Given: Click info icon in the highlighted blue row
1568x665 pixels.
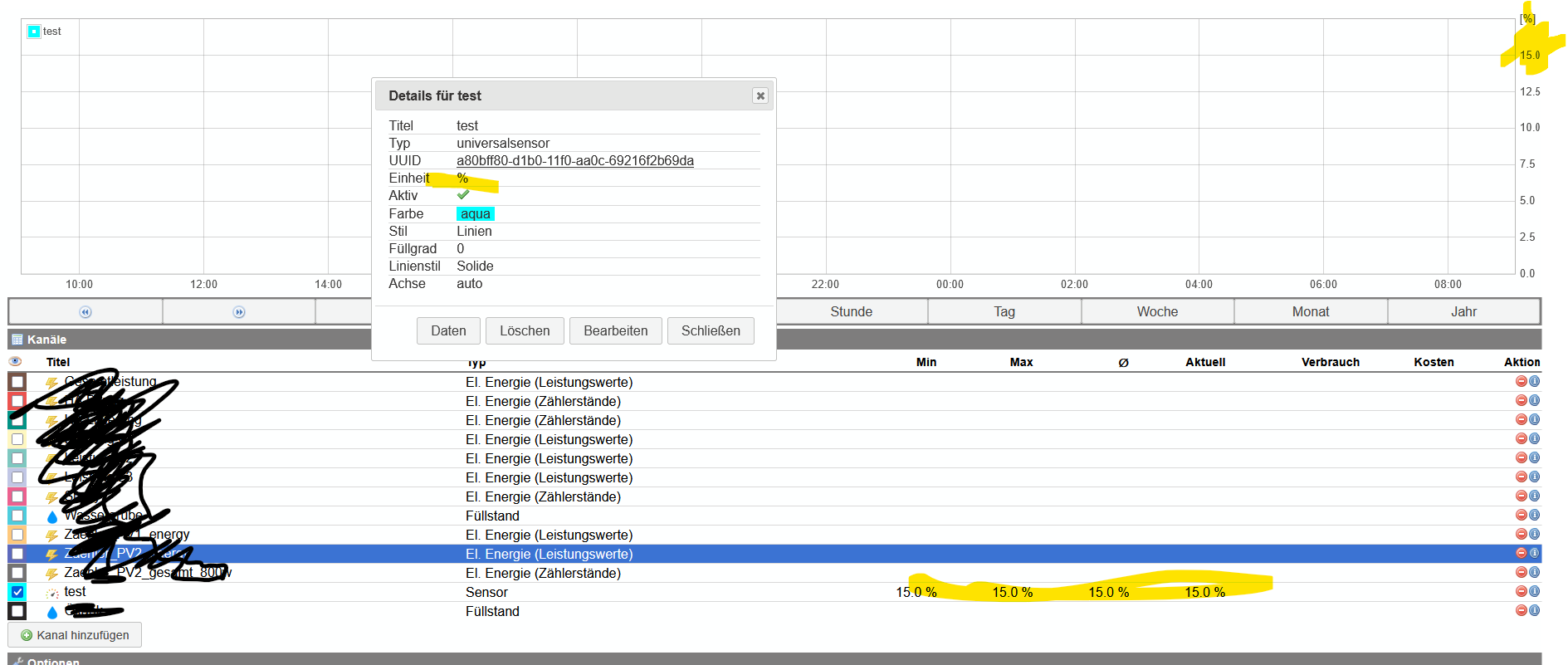Looking at the screenshot, I should pyautogui.click(x=1534, y=553).
